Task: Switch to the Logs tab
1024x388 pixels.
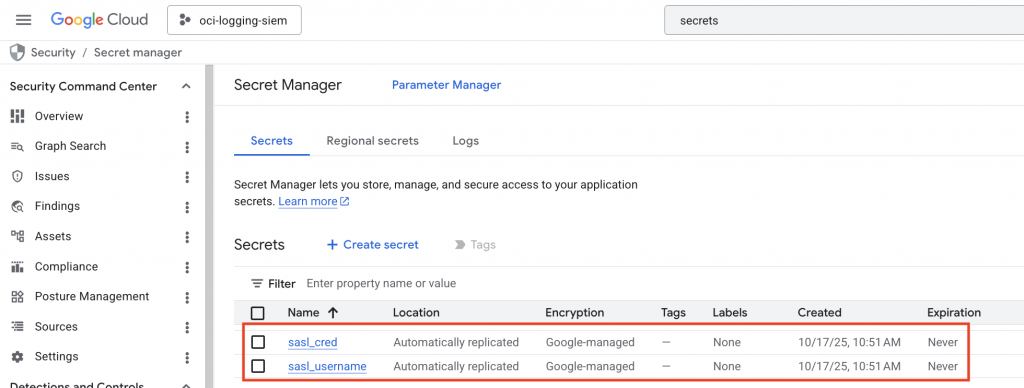Action: tap(466, 140)
